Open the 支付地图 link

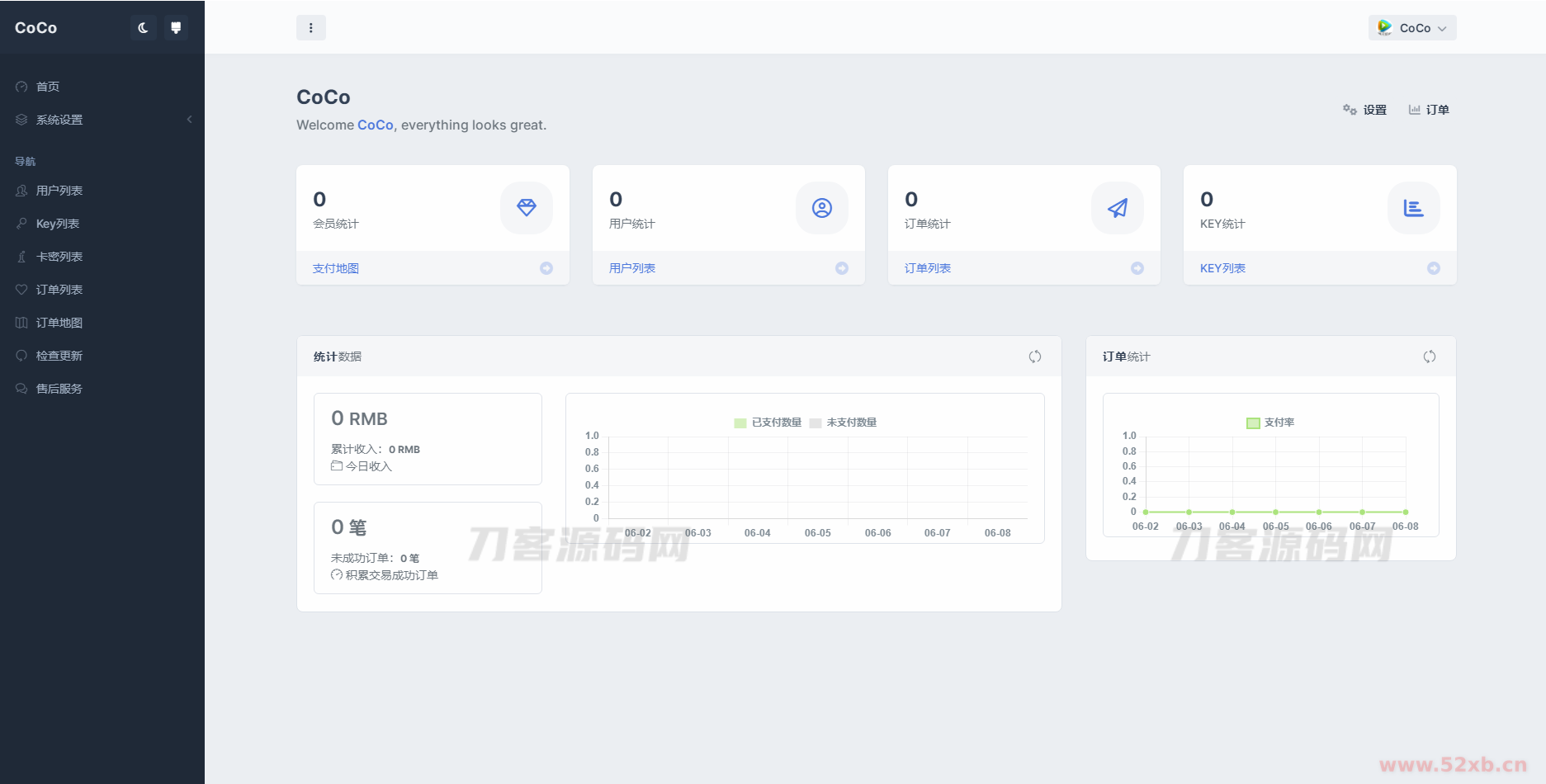point(335,268)
